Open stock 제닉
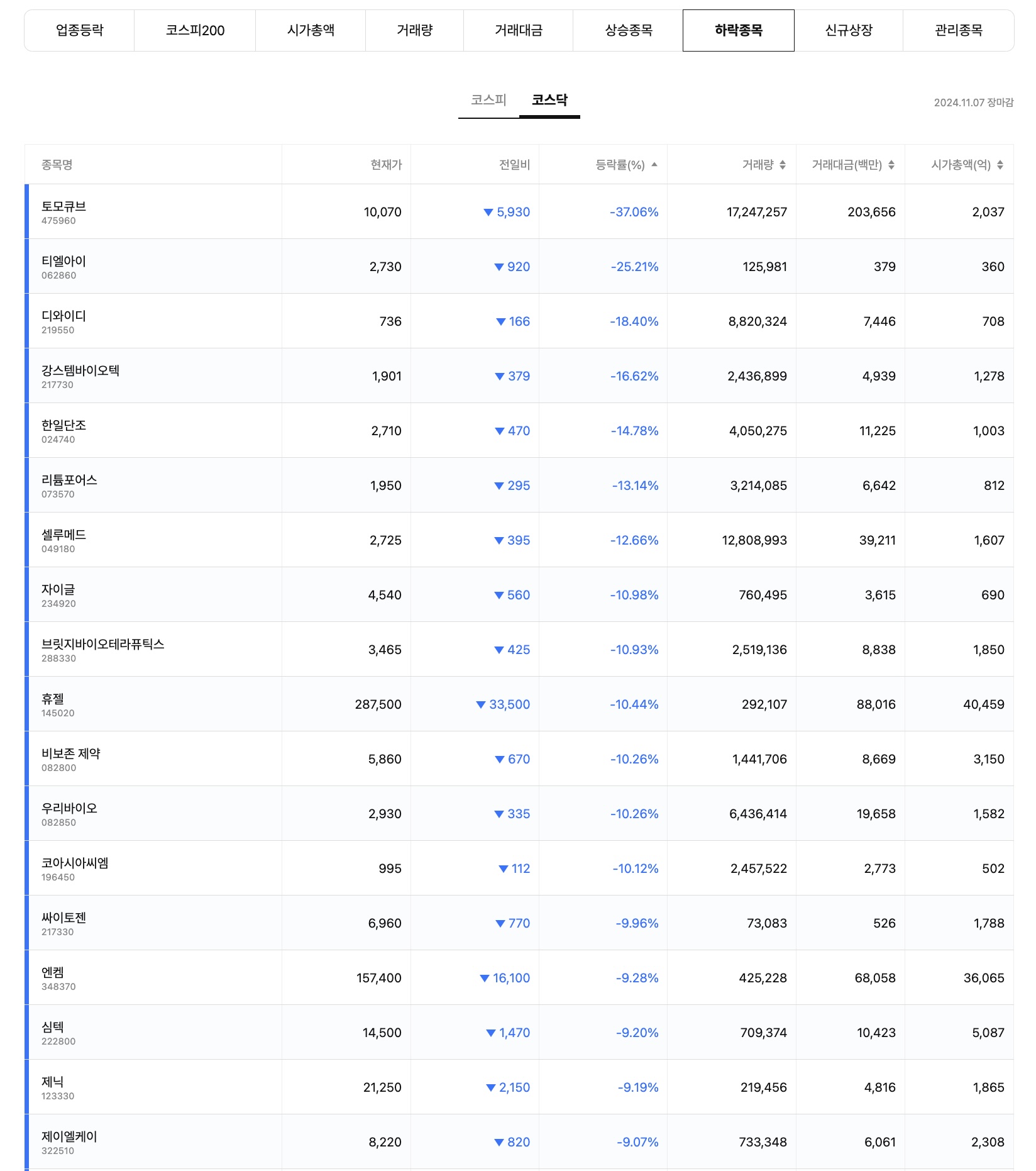 pos(53,1082)
